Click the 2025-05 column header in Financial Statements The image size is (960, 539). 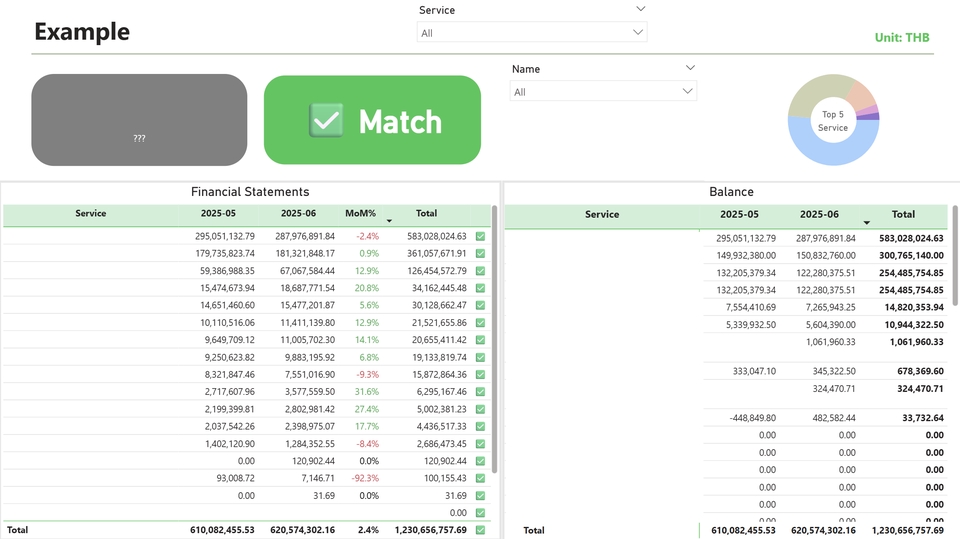point(220,214)
